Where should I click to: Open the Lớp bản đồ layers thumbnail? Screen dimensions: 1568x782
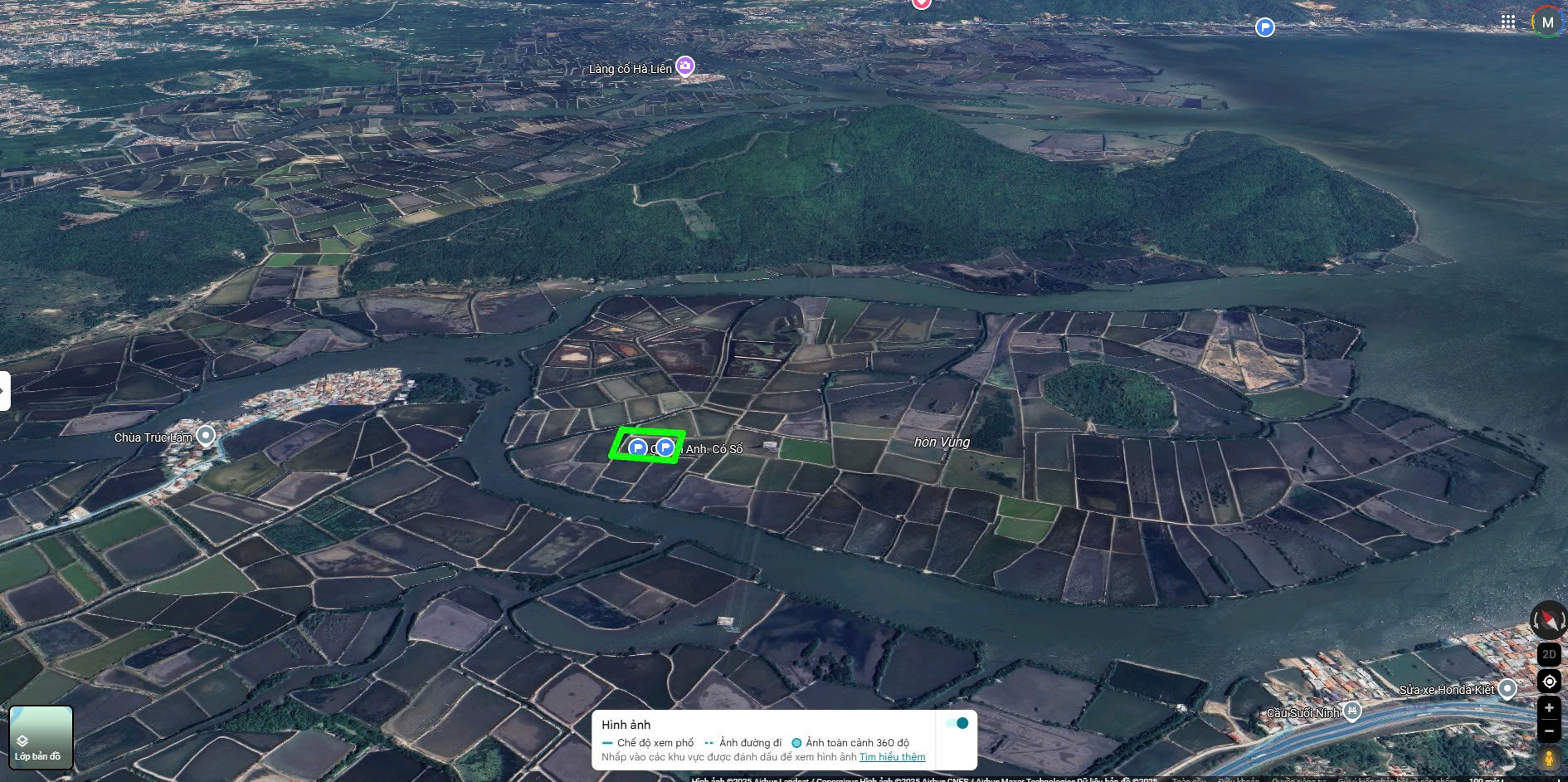click(x=41, y=737)
